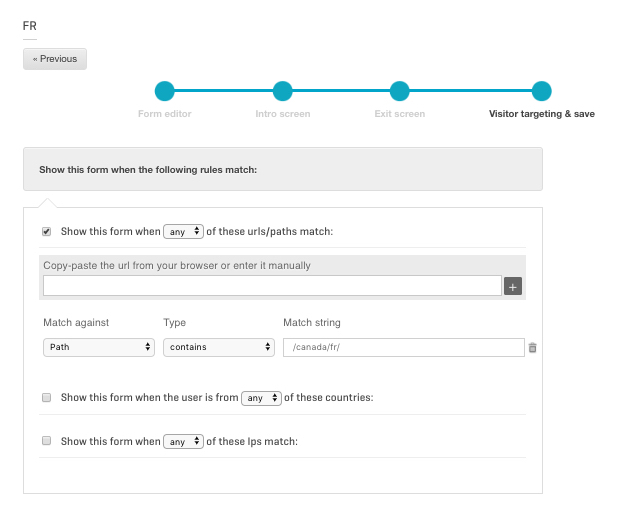Click the Visitor targeting & save step circle
The width and height of the screenshot is (617, 527).
pyautogui.click(x=541, y=91)
